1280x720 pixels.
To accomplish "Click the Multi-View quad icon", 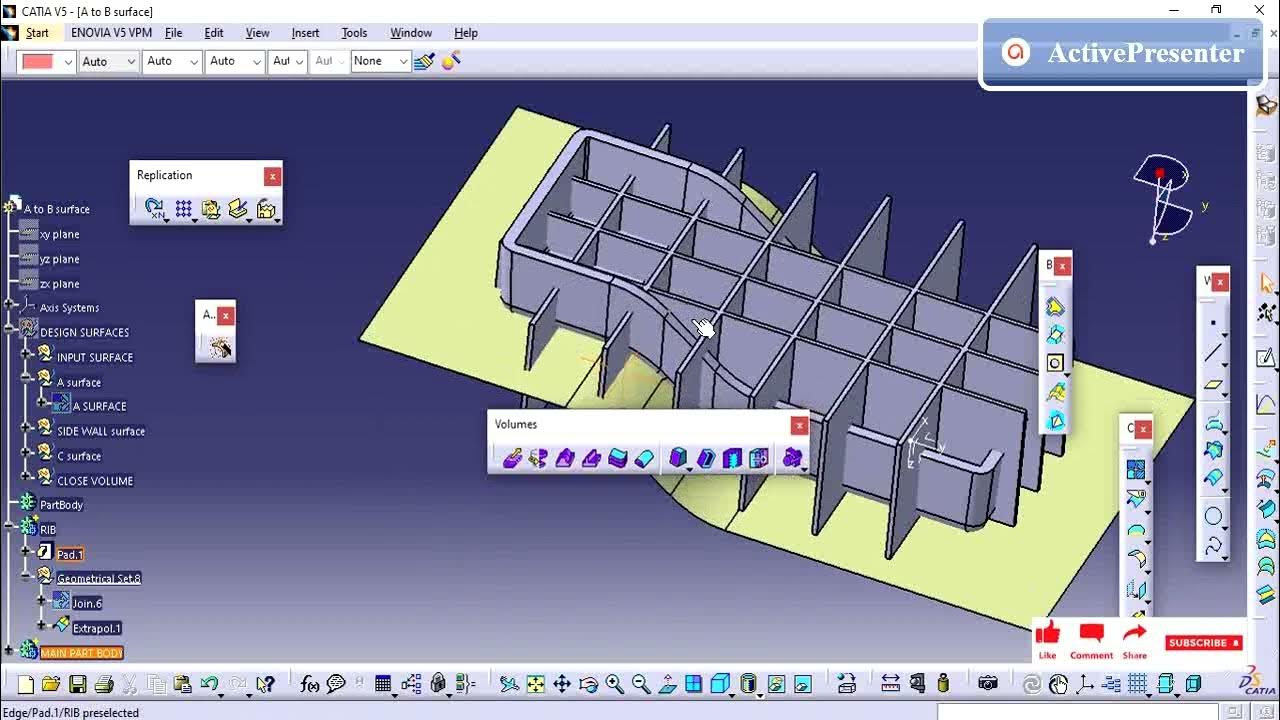I will coord(694,684).
